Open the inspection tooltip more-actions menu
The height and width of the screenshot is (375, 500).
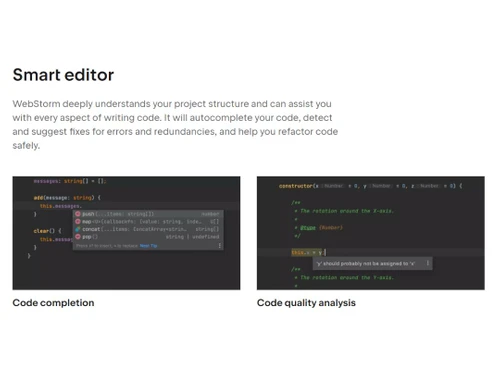[x=428, y=263]
